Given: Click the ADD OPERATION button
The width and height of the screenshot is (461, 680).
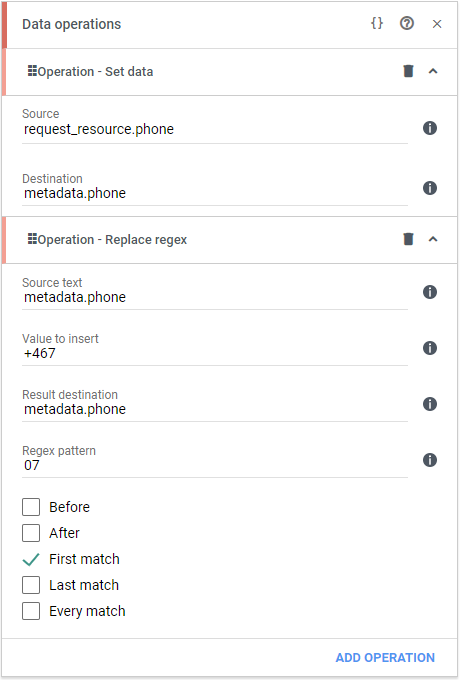Looking at the screenshot, I should tap(385, 657).
